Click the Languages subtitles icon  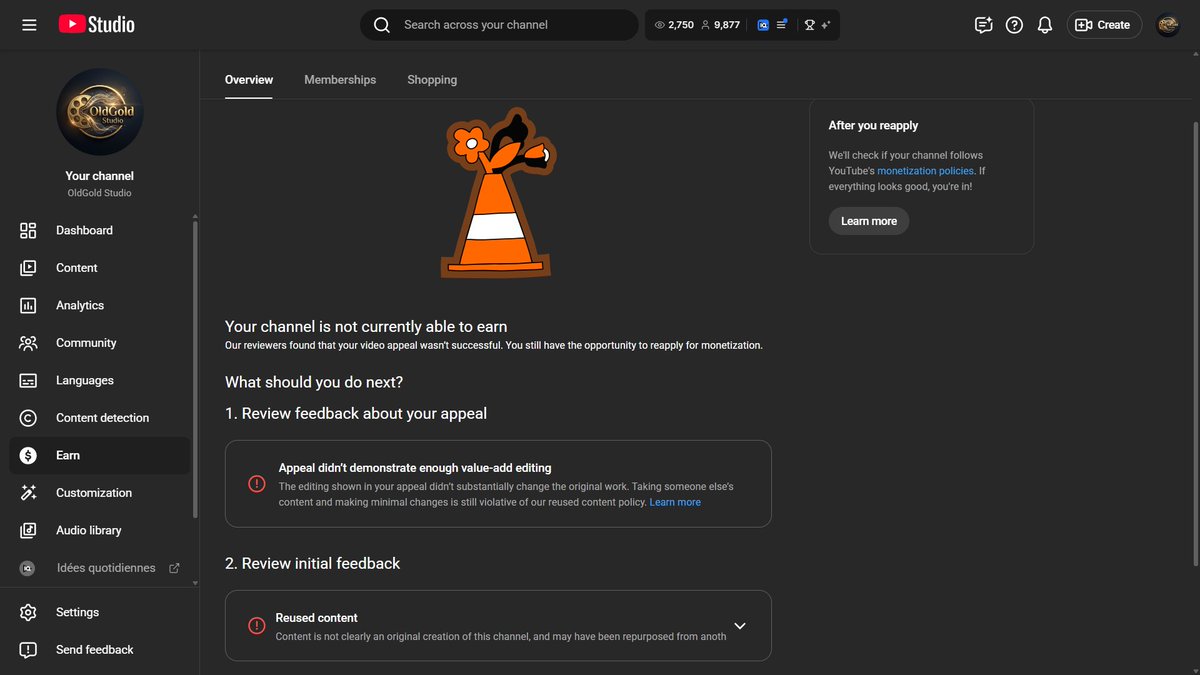[x=28, y=380]
